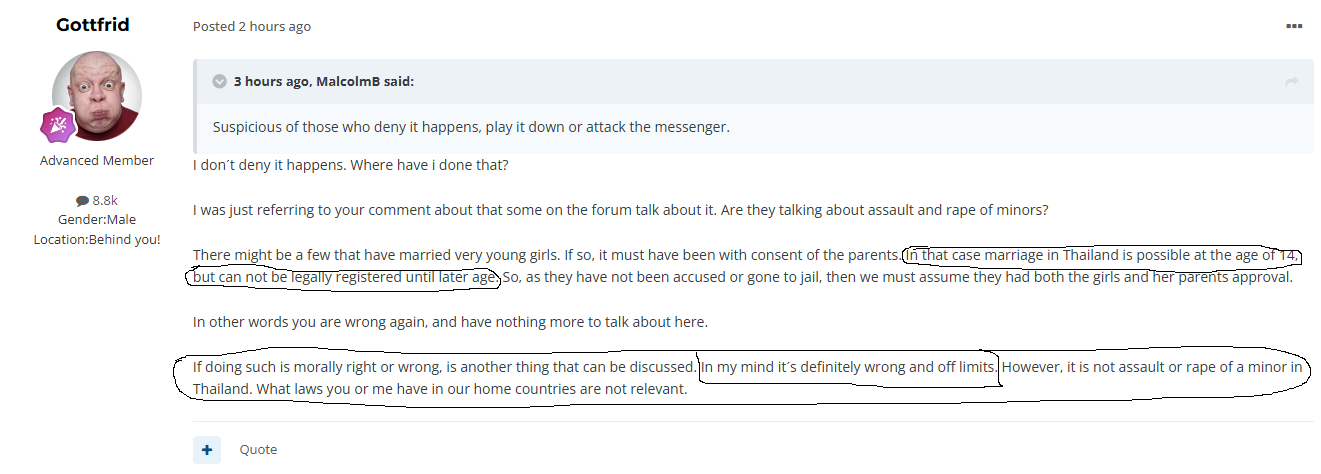
Task: Click the Advanced Member rank label
Action: [x=97, y=160]
